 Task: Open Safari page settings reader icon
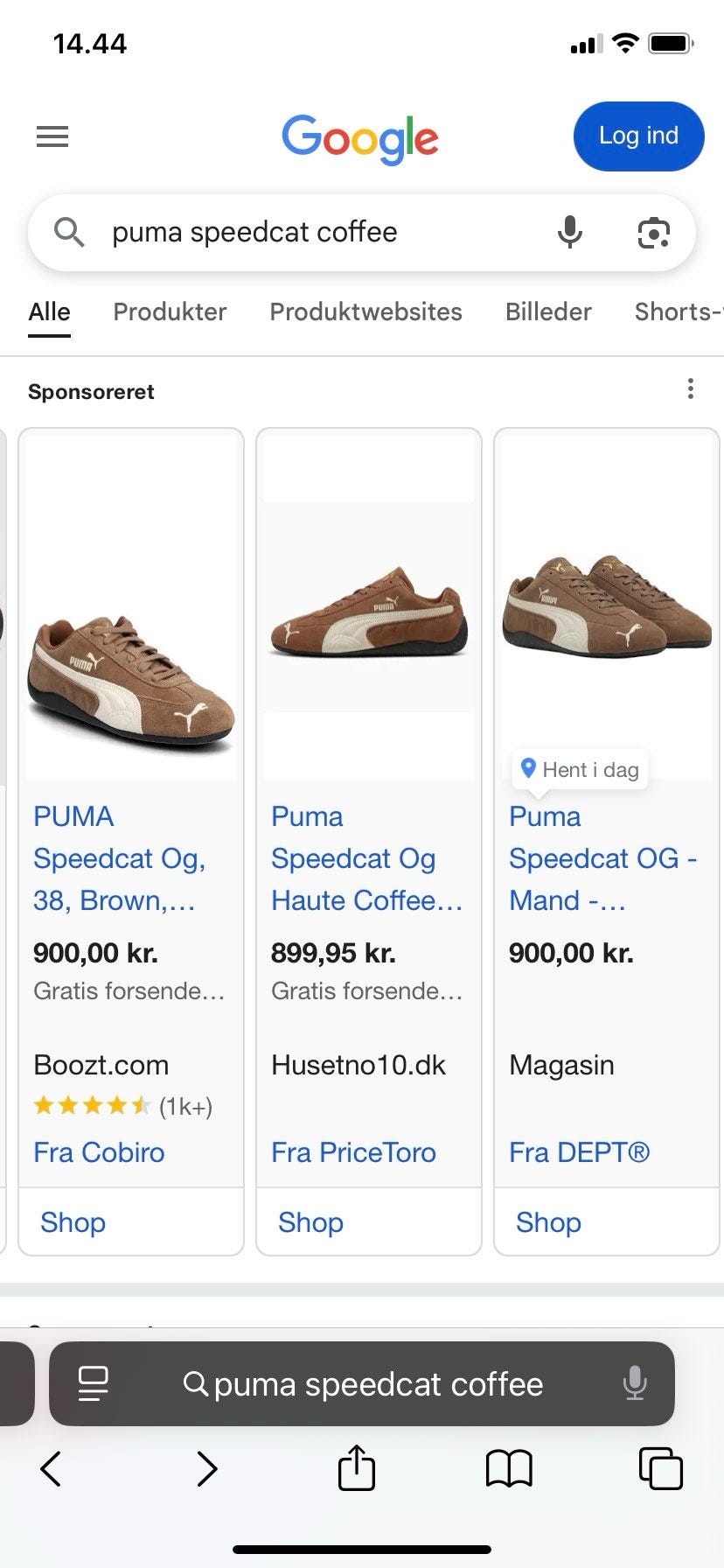[94, 1384]
